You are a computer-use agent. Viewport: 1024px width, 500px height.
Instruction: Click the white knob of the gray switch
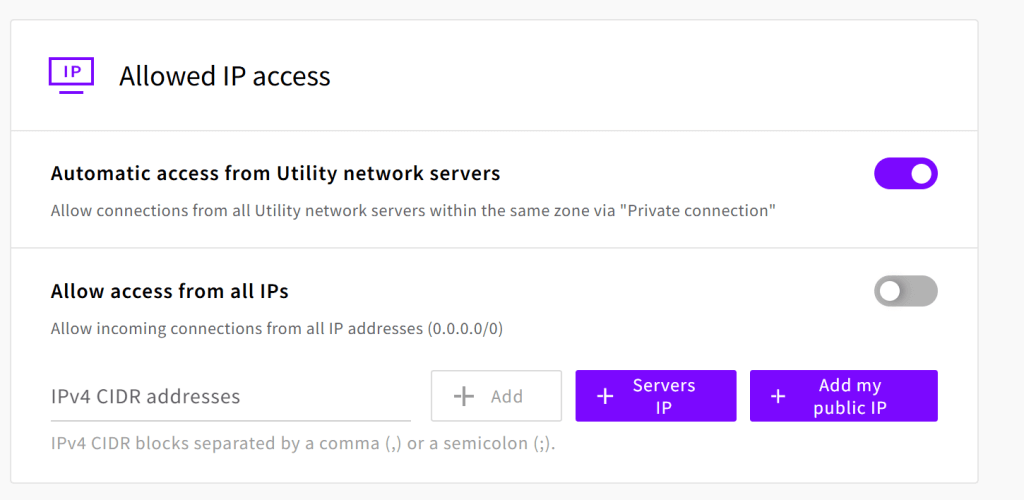tap(889, 291)
